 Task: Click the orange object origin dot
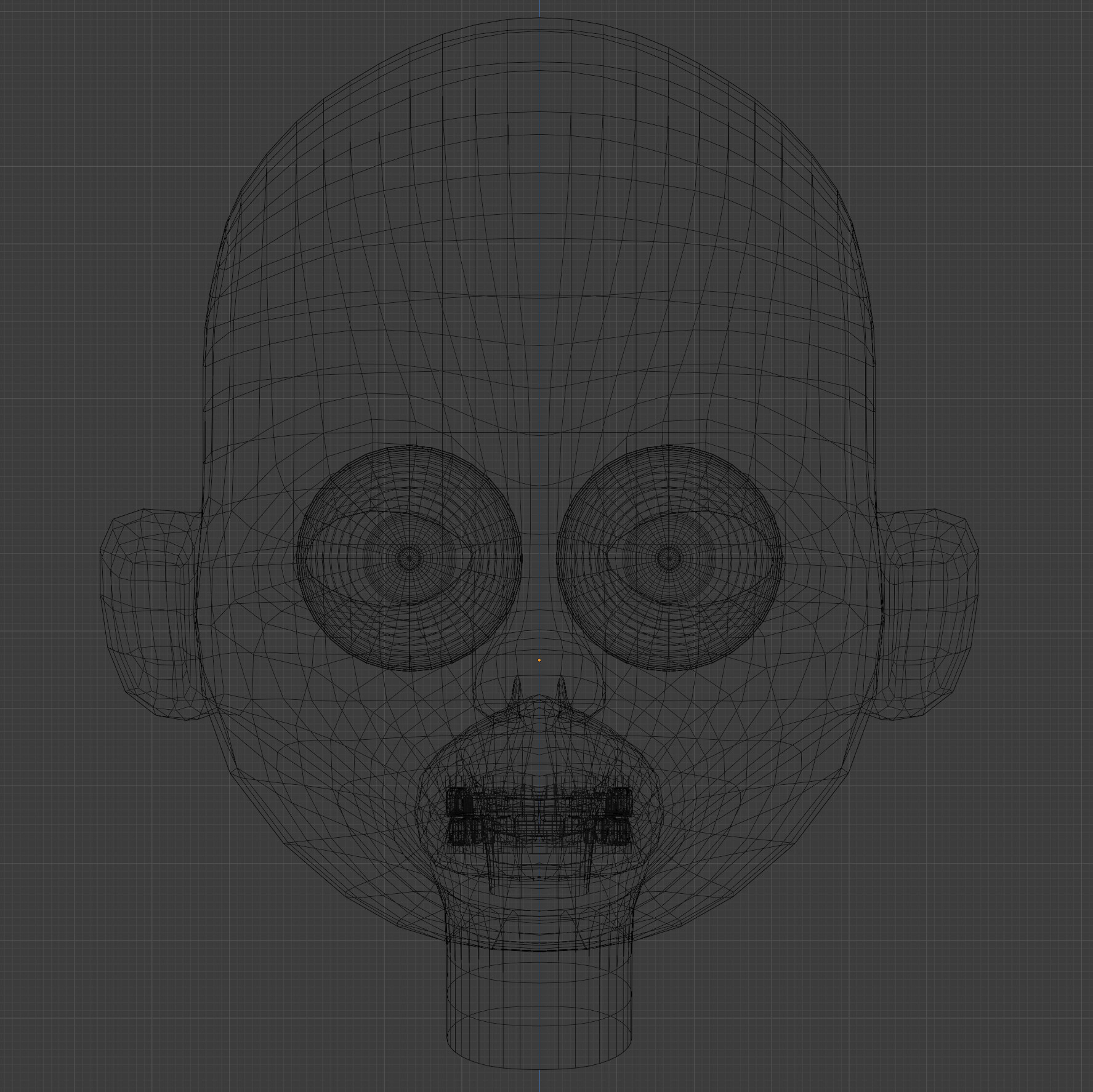coord(539,660)
